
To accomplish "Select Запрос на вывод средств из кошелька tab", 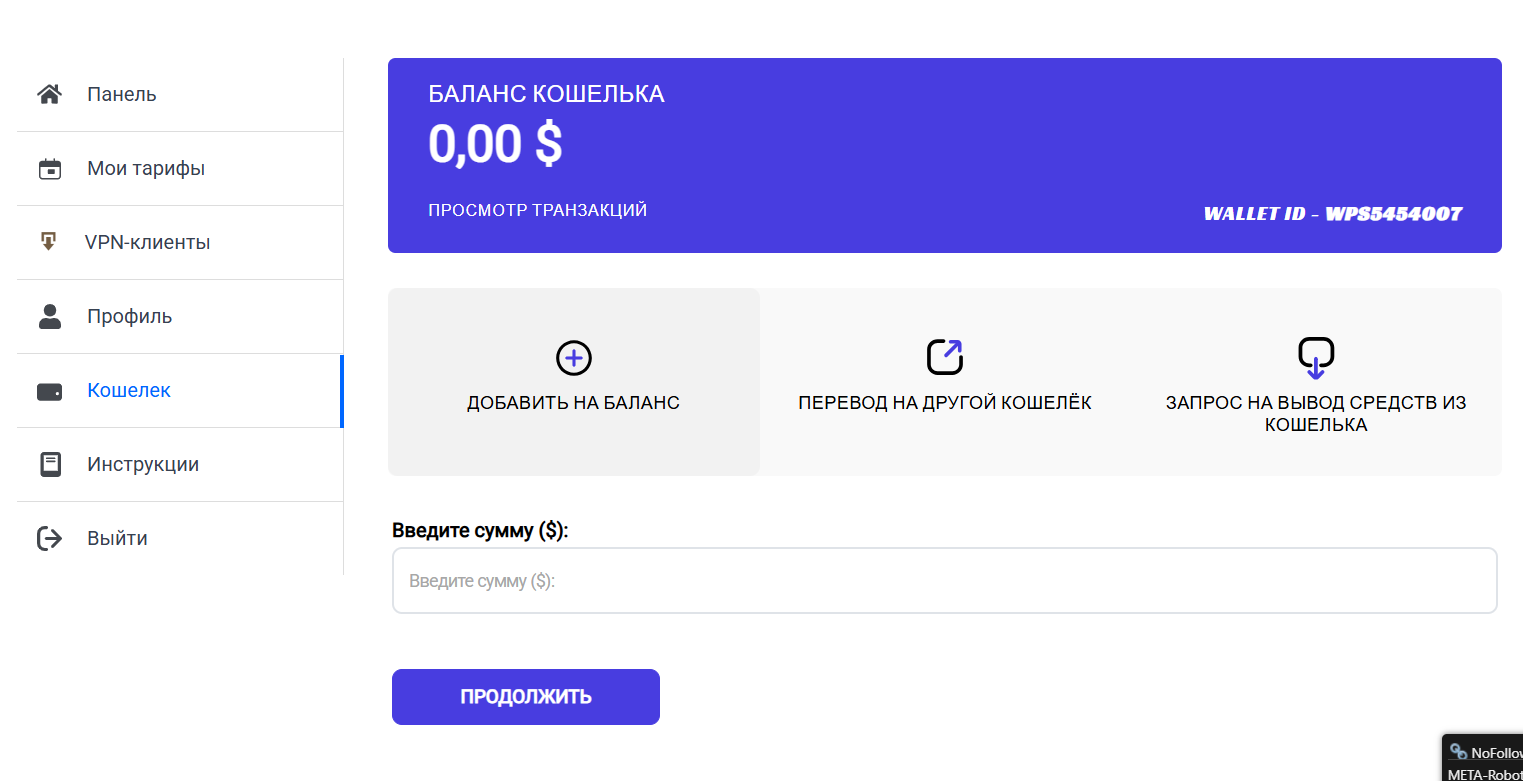I will (x=1316, y=382).
